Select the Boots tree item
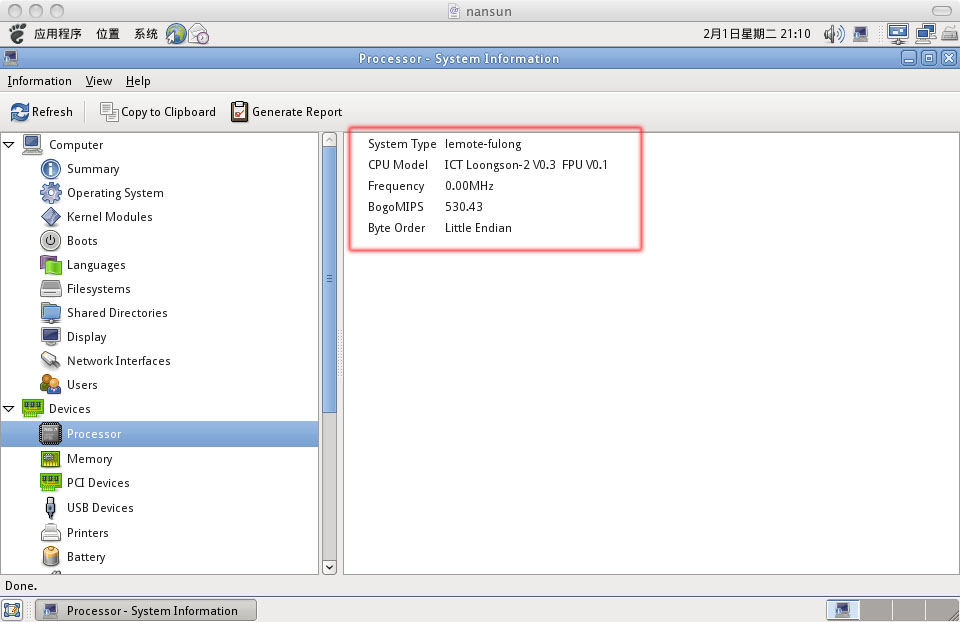This screenshot has width=960, height=622. point(82,241)
